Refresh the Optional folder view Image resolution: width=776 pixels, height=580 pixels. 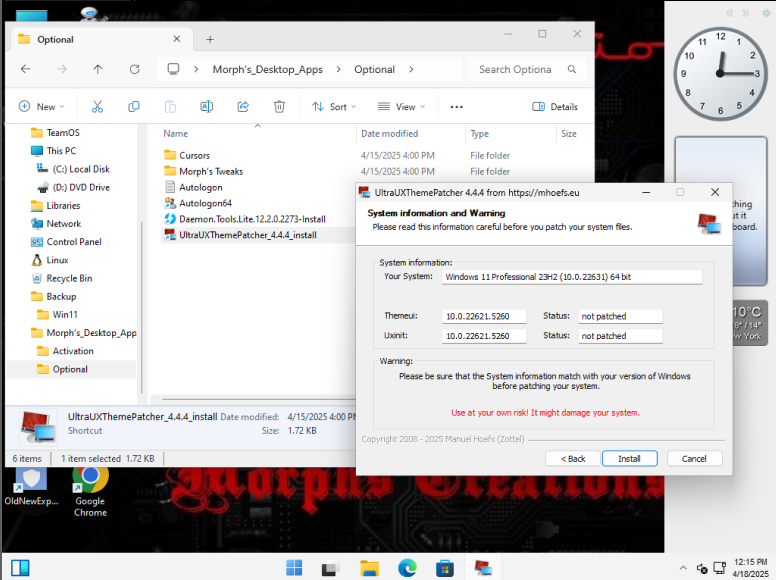[x=135, y=69]
